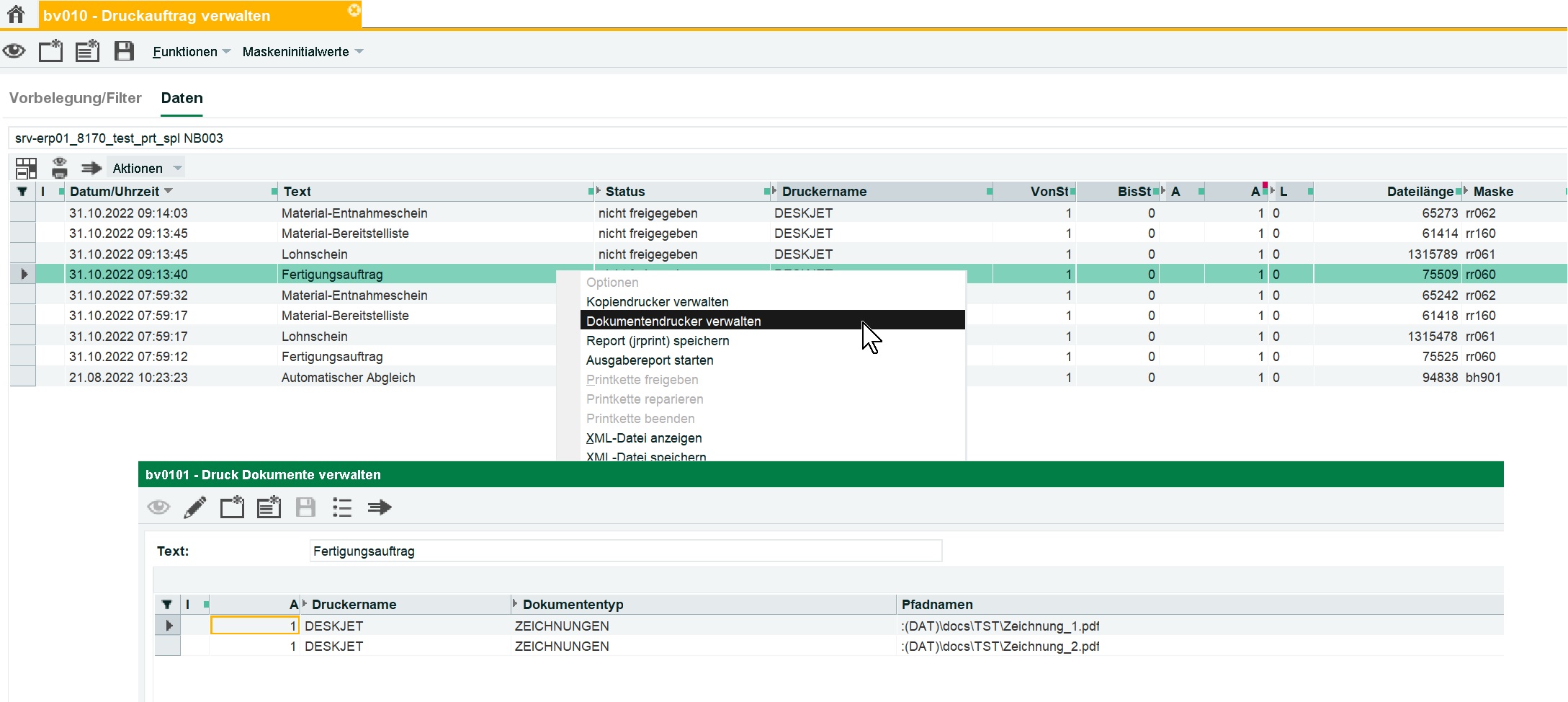Click the list icon in bv0101 toolbar

click(341, 507)
